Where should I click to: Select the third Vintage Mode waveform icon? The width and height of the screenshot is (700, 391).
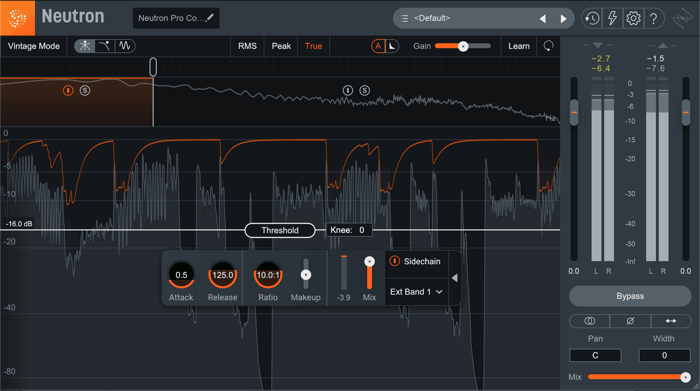pos(125,46)
